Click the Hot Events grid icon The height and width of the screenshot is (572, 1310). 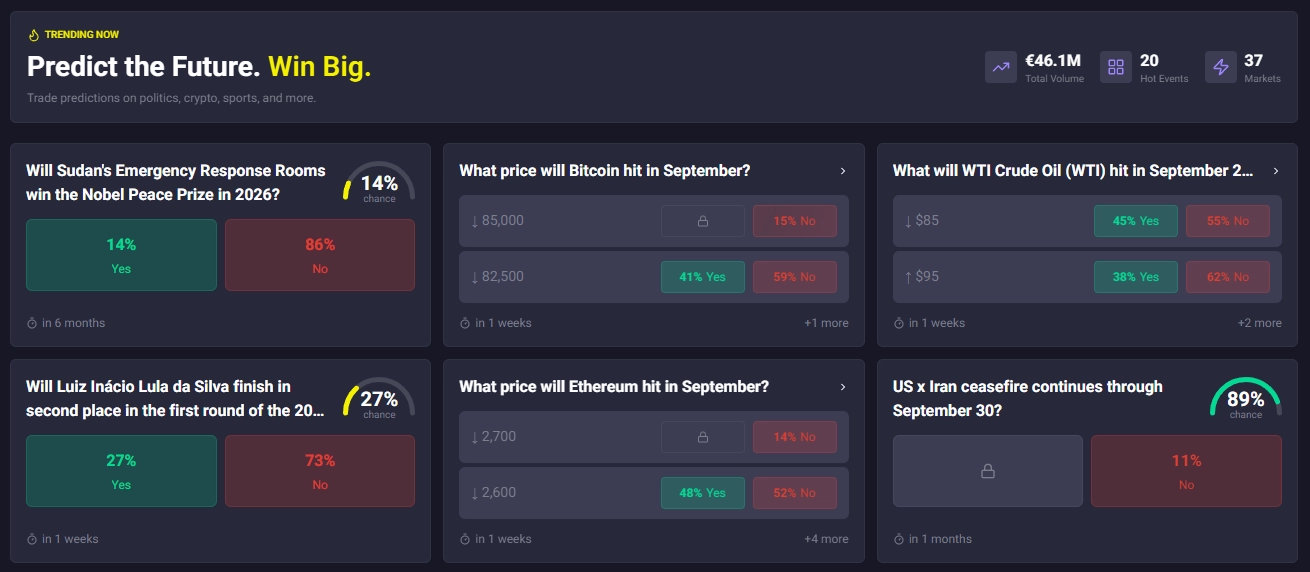coord(1116,67)
